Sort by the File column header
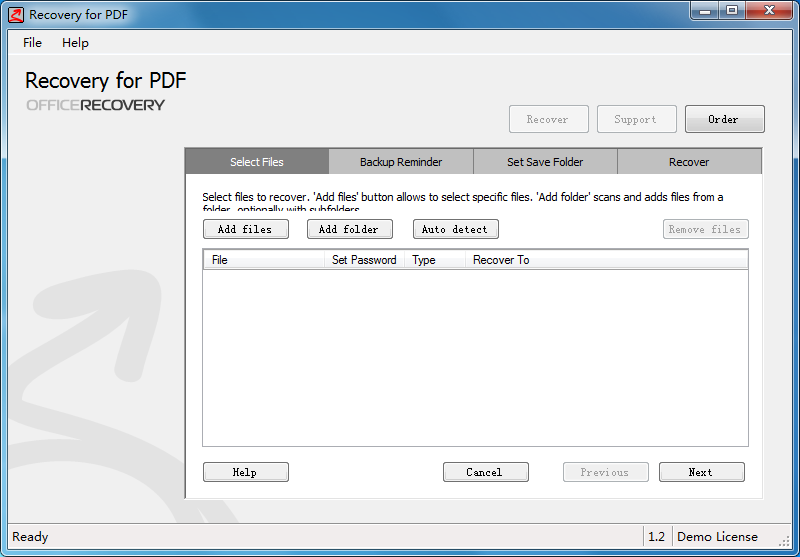 click(264, 260)
